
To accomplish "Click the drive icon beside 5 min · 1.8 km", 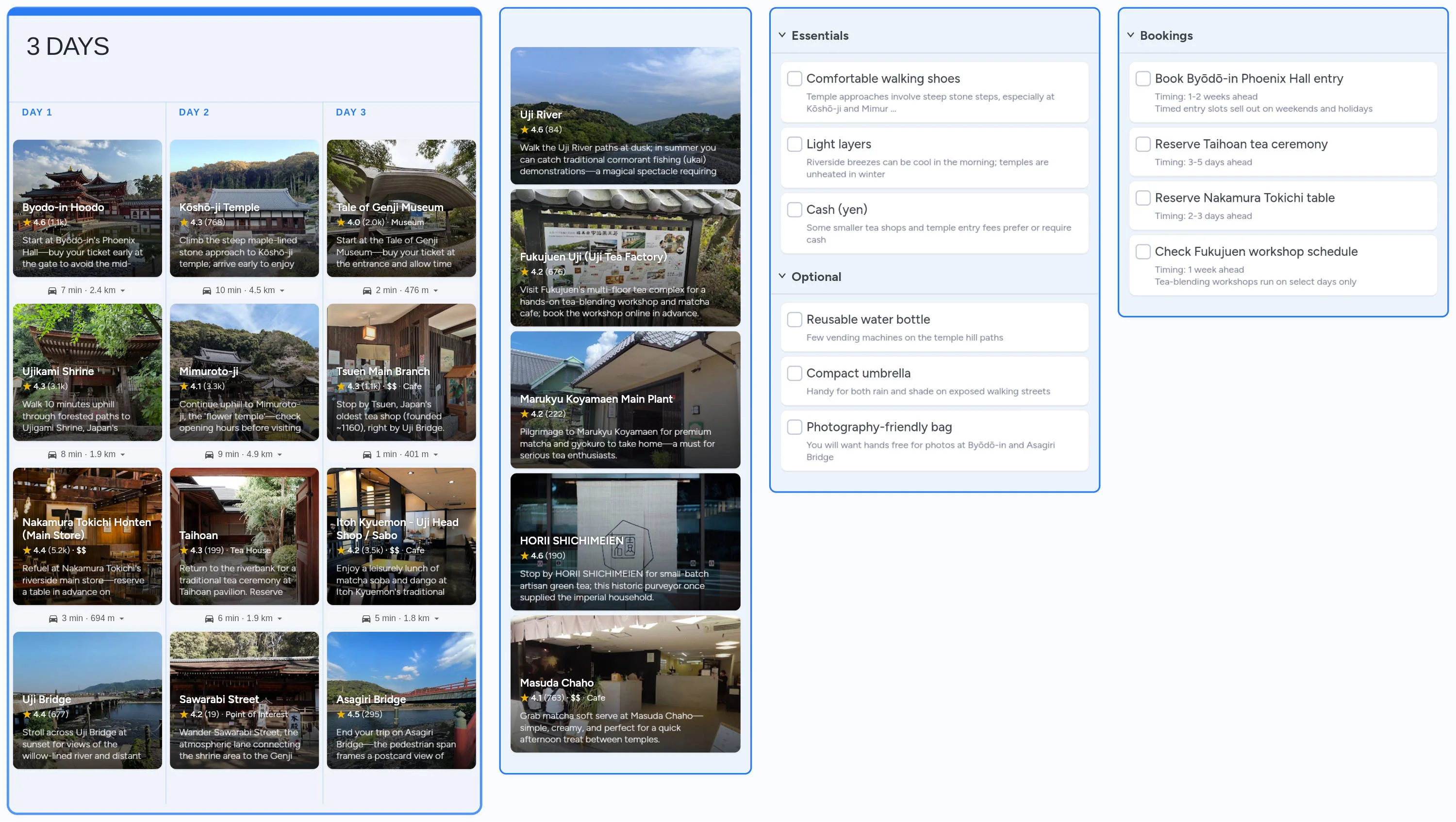I will click(x=366, y=618).
